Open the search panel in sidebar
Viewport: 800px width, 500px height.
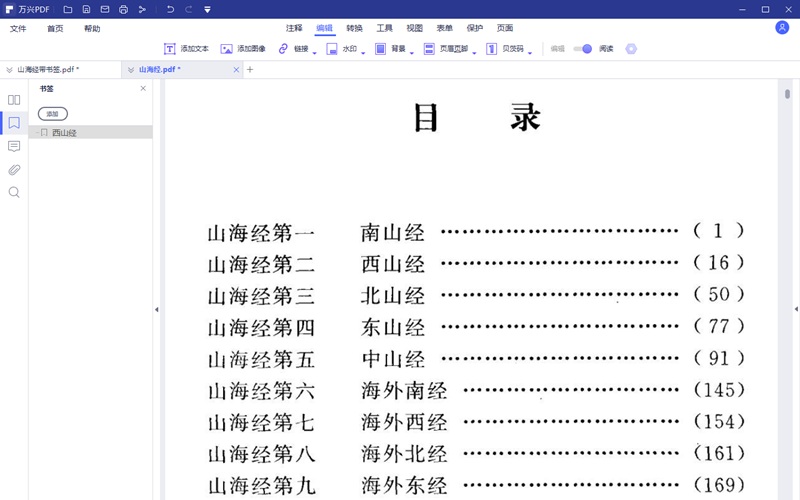(x=14, y=192)
